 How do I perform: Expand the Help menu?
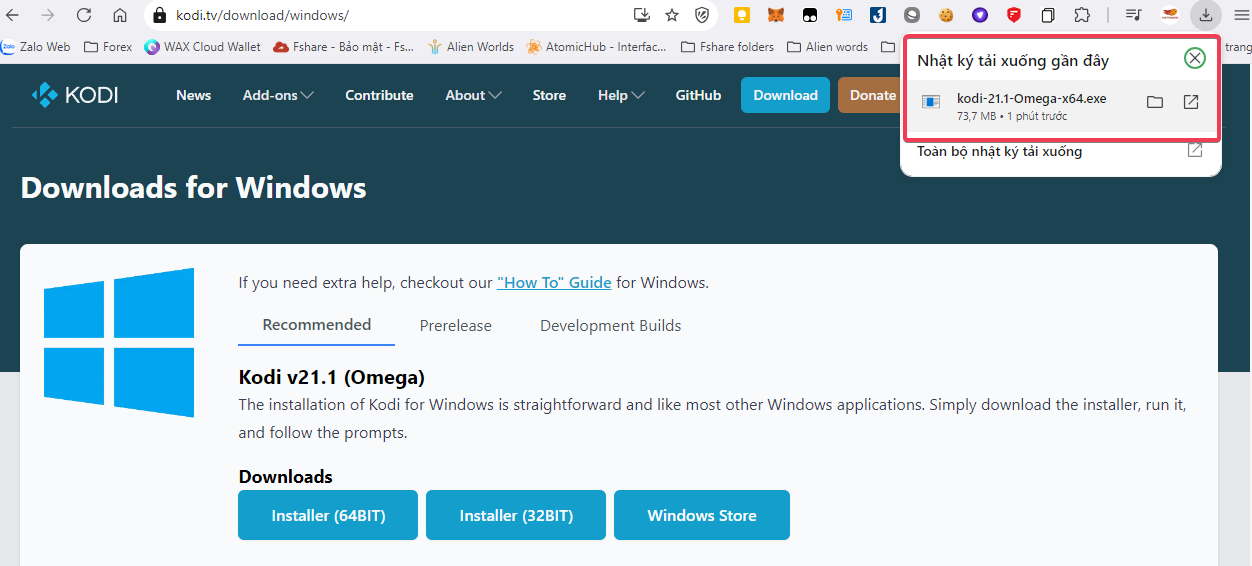621,95
